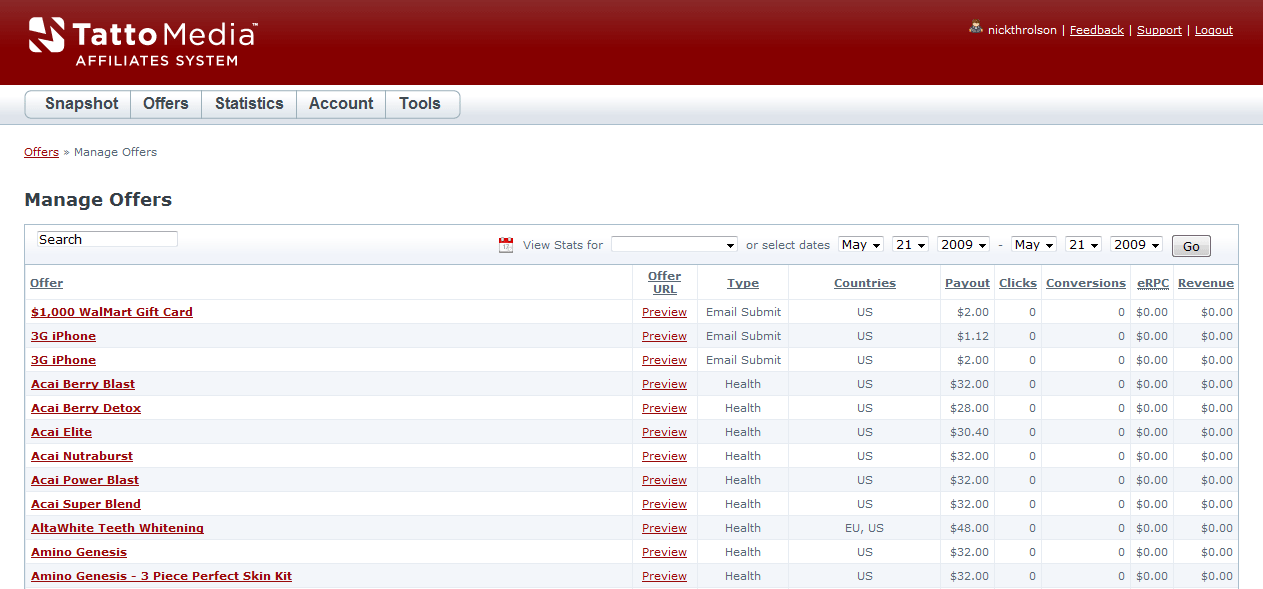
Task: Preview the 3 Piece Perfect Skin Kit offer
Action: [664, 576]
